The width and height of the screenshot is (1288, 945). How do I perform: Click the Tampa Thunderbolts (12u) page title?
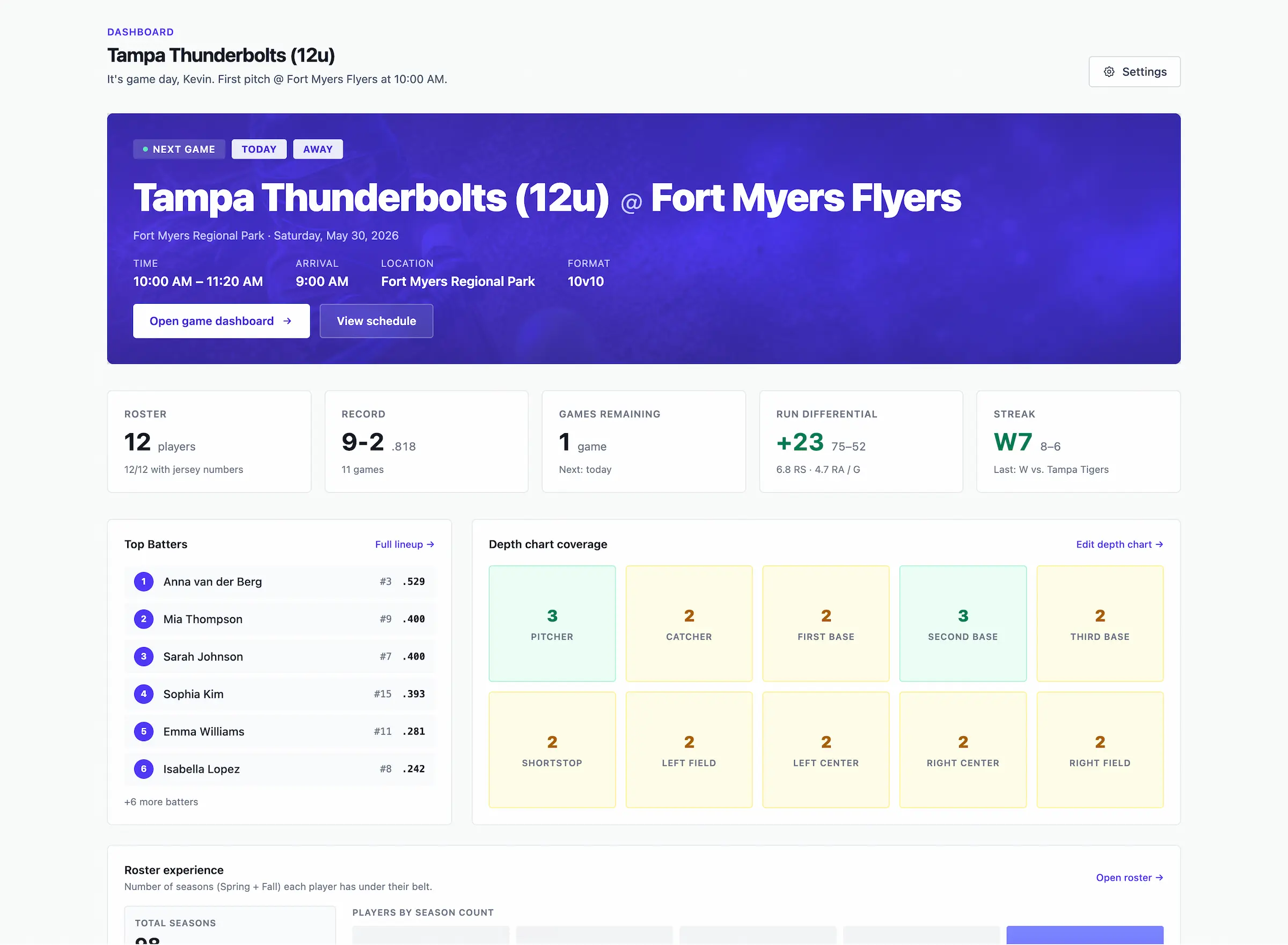[221, 55]
